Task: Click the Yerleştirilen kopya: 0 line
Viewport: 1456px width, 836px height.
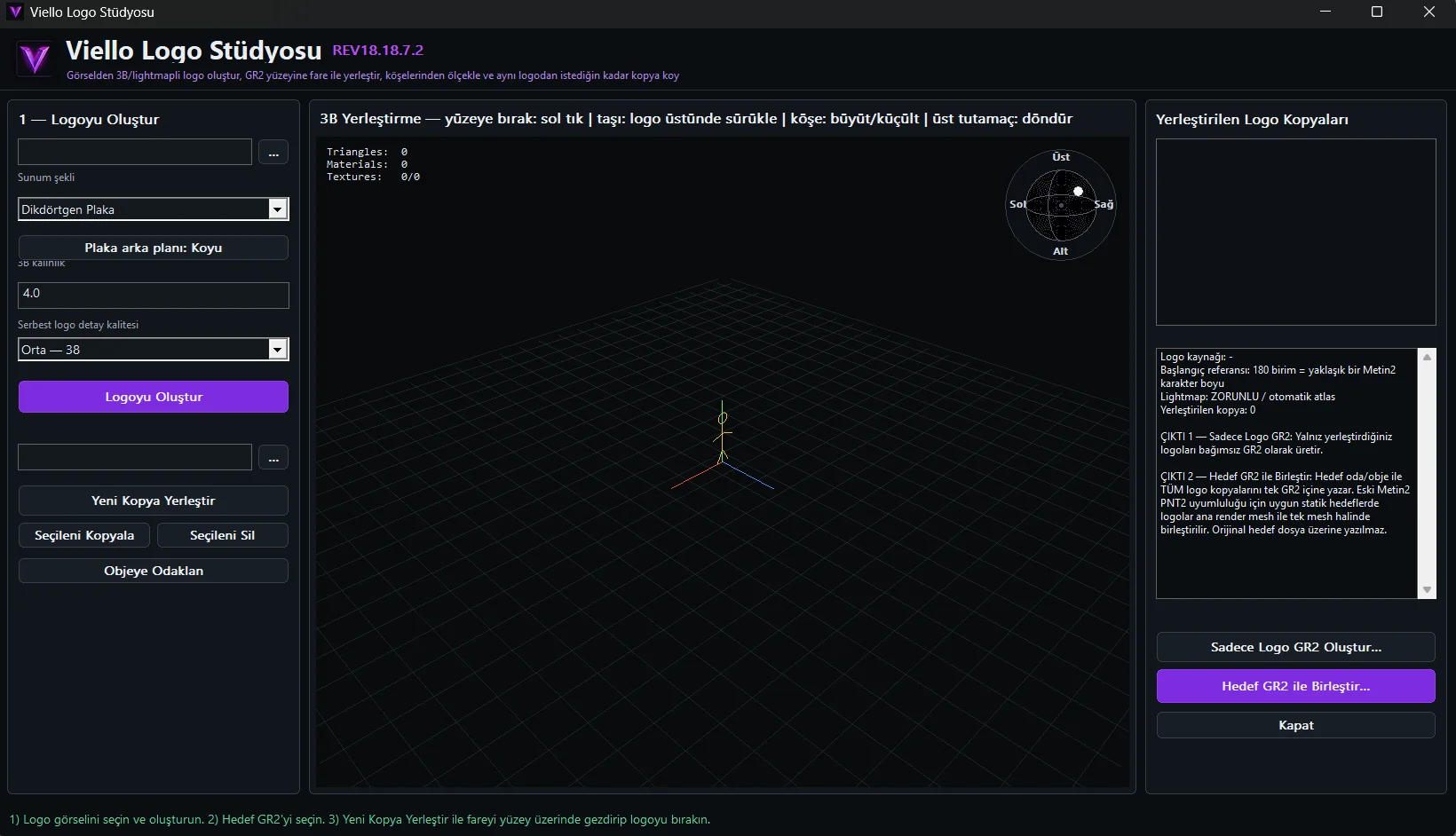Action: (1208, 410)
